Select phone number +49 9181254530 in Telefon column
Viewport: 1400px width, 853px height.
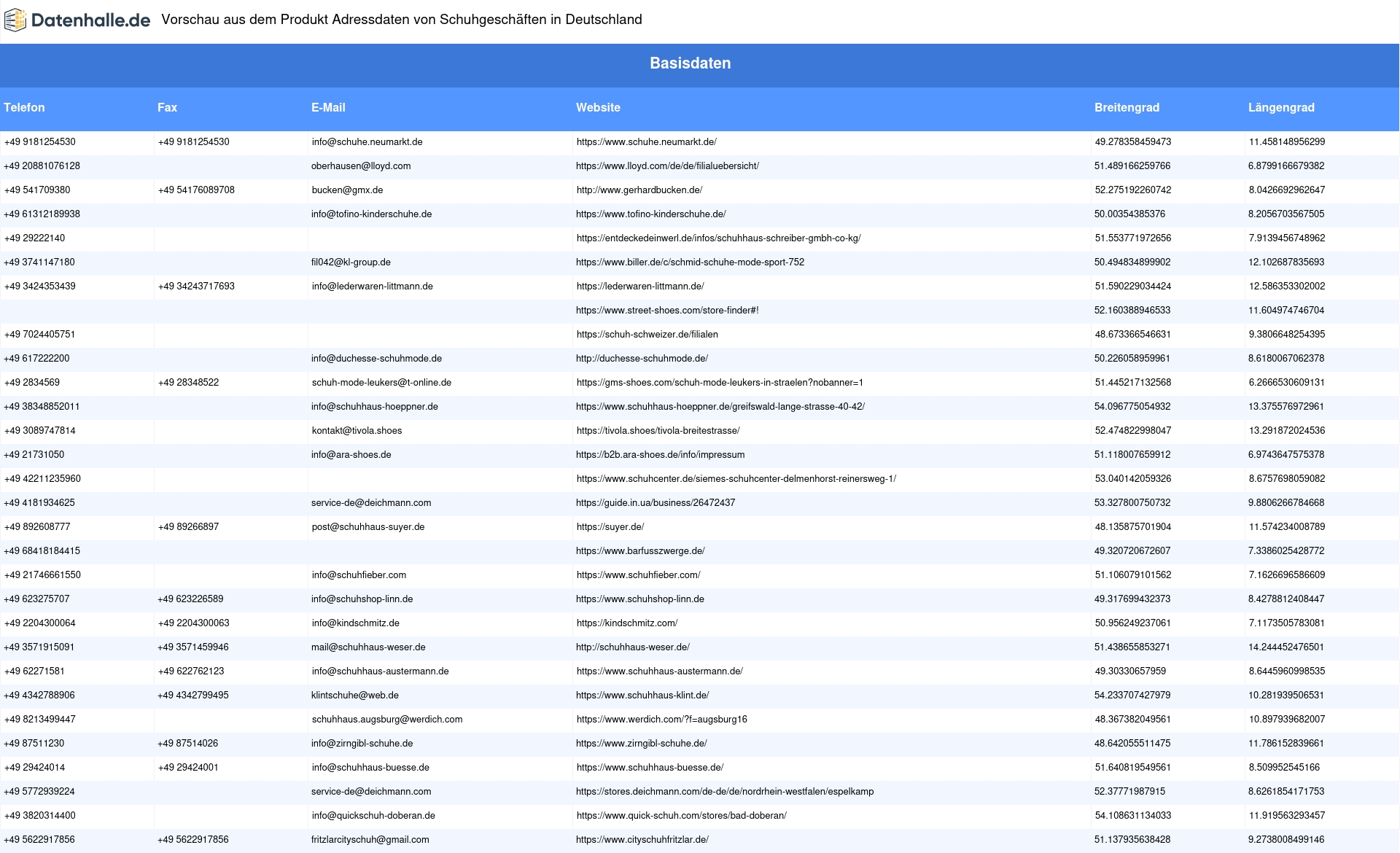[39, 142]
